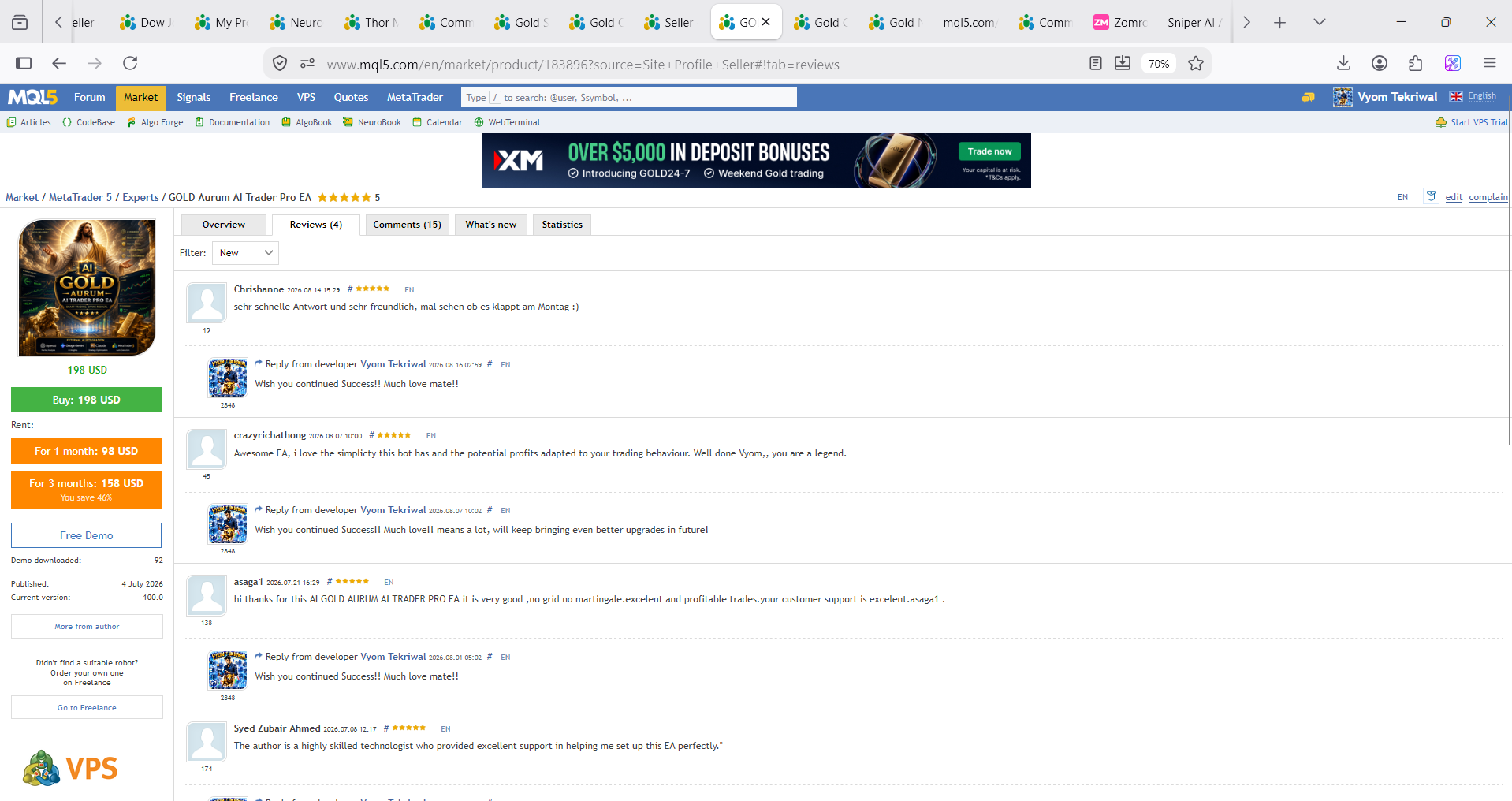Image resolution: width=1512 pixels, height=801 pixels.
Task: Reset the 70% zoom level indicator
Action: pyautogui.click(x=1158, y=63)
